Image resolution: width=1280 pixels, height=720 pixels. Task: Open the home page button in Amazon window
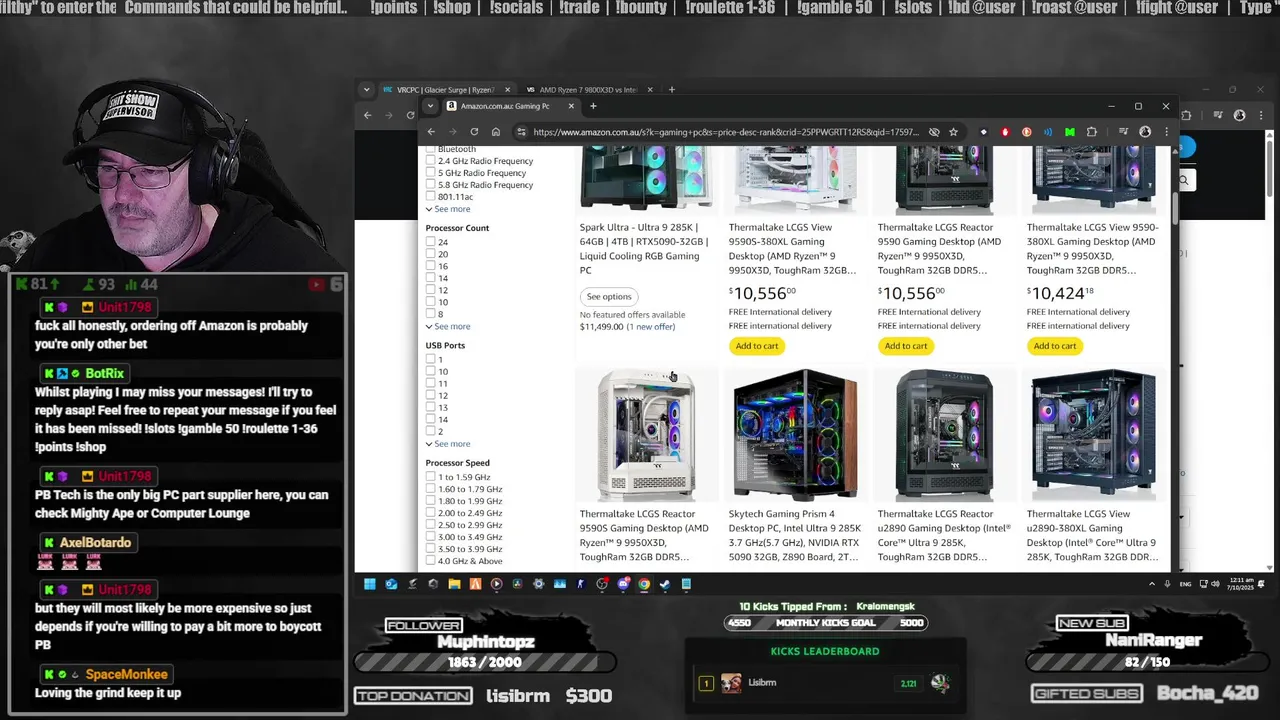[x=495, y=132]
